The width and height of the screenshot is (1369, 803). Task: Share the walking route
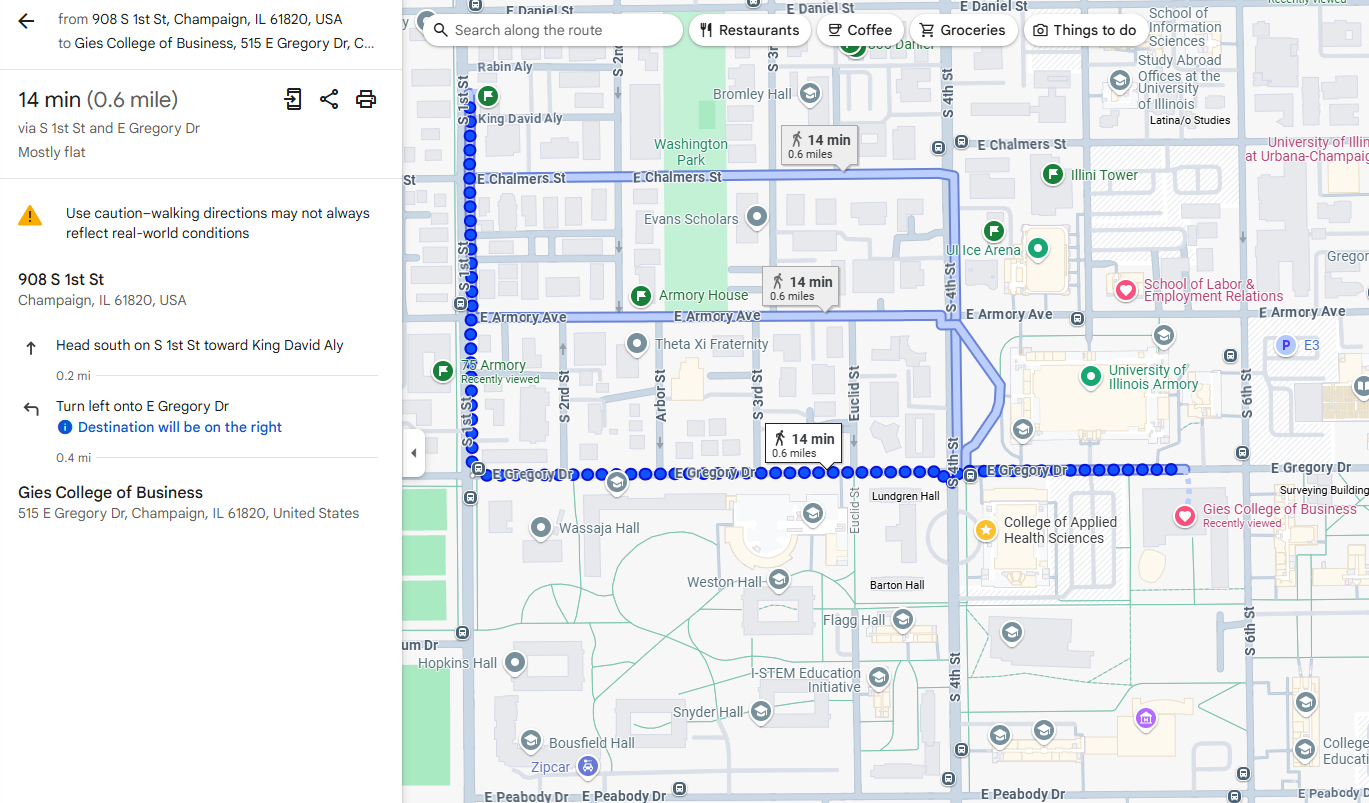pyautogui.click(x=329, y=99)
